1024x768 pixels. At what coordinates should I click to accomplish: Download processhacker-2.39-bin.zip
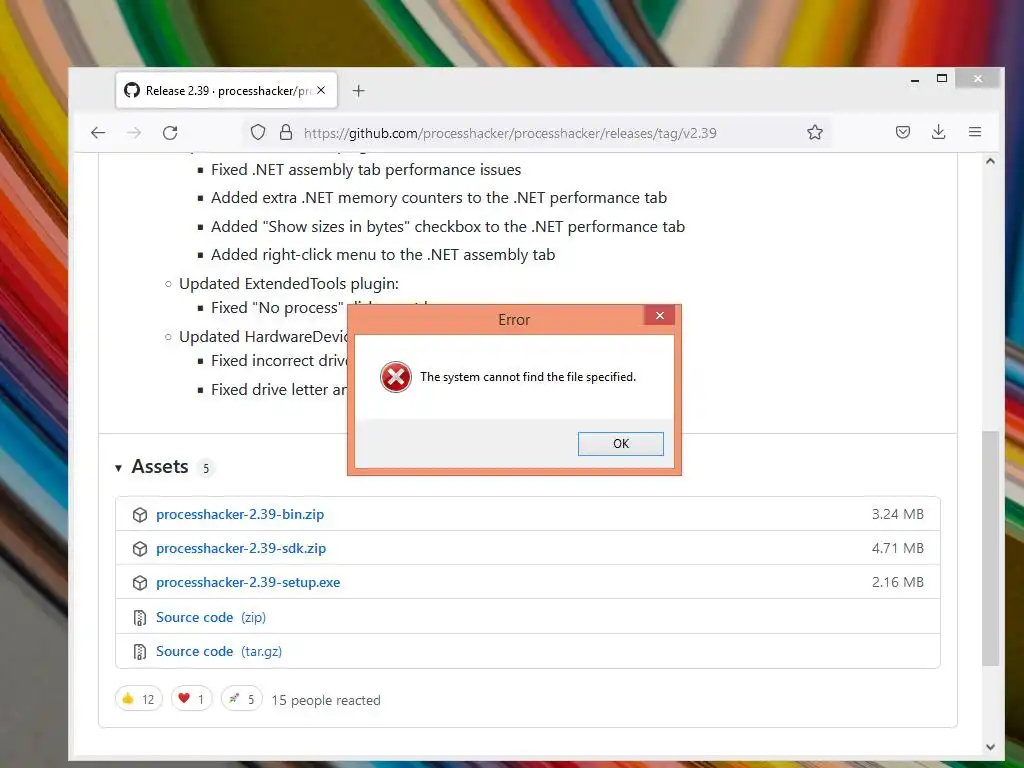click(x=240, y=515)
